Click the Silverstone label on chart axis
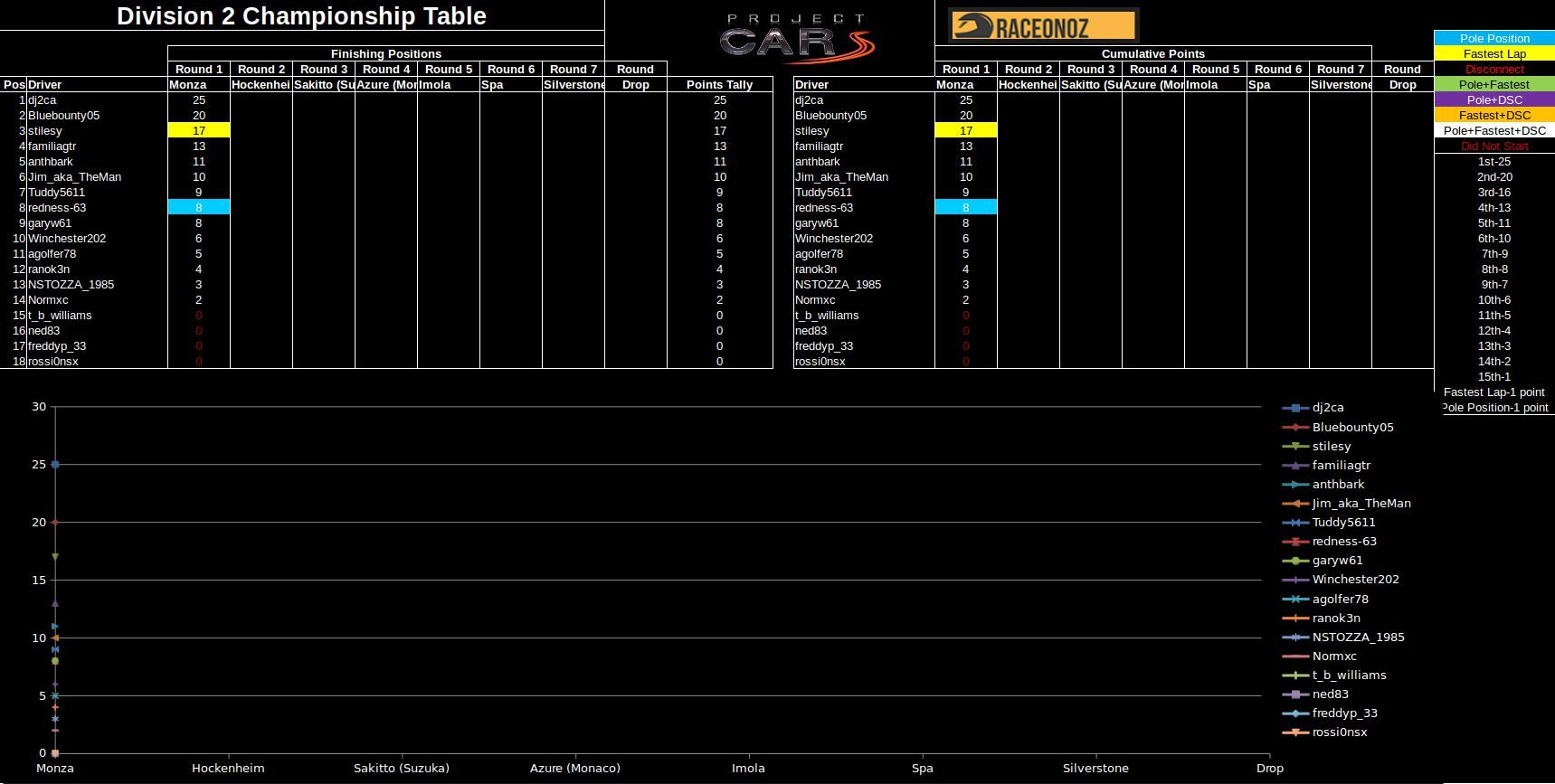Image resolution: width=1555 pixels, height=784 pixels. click(x=1095, y=768)
